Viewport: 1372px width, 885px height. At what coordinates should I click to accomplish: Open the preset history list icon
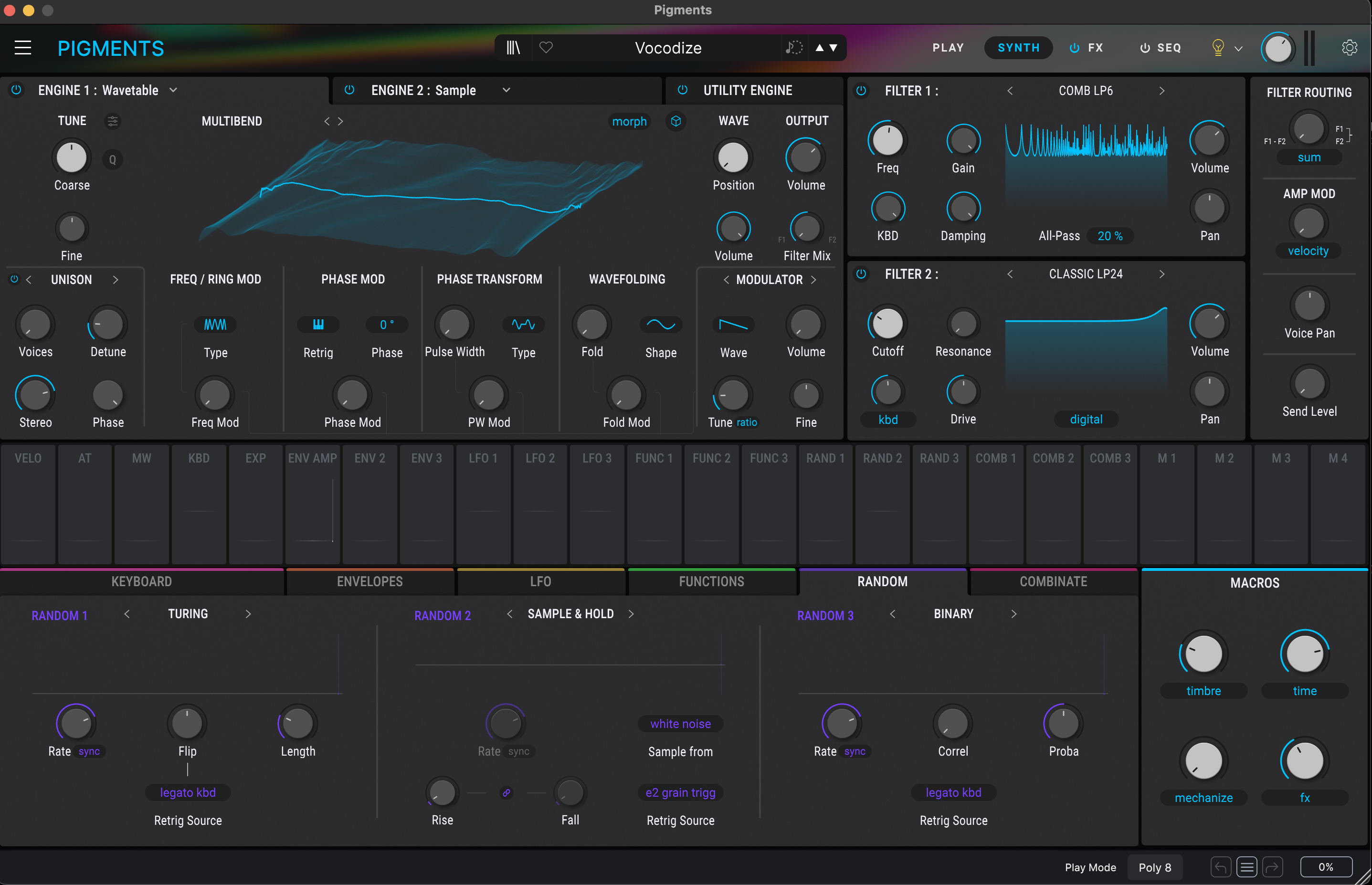(1246, 866)
